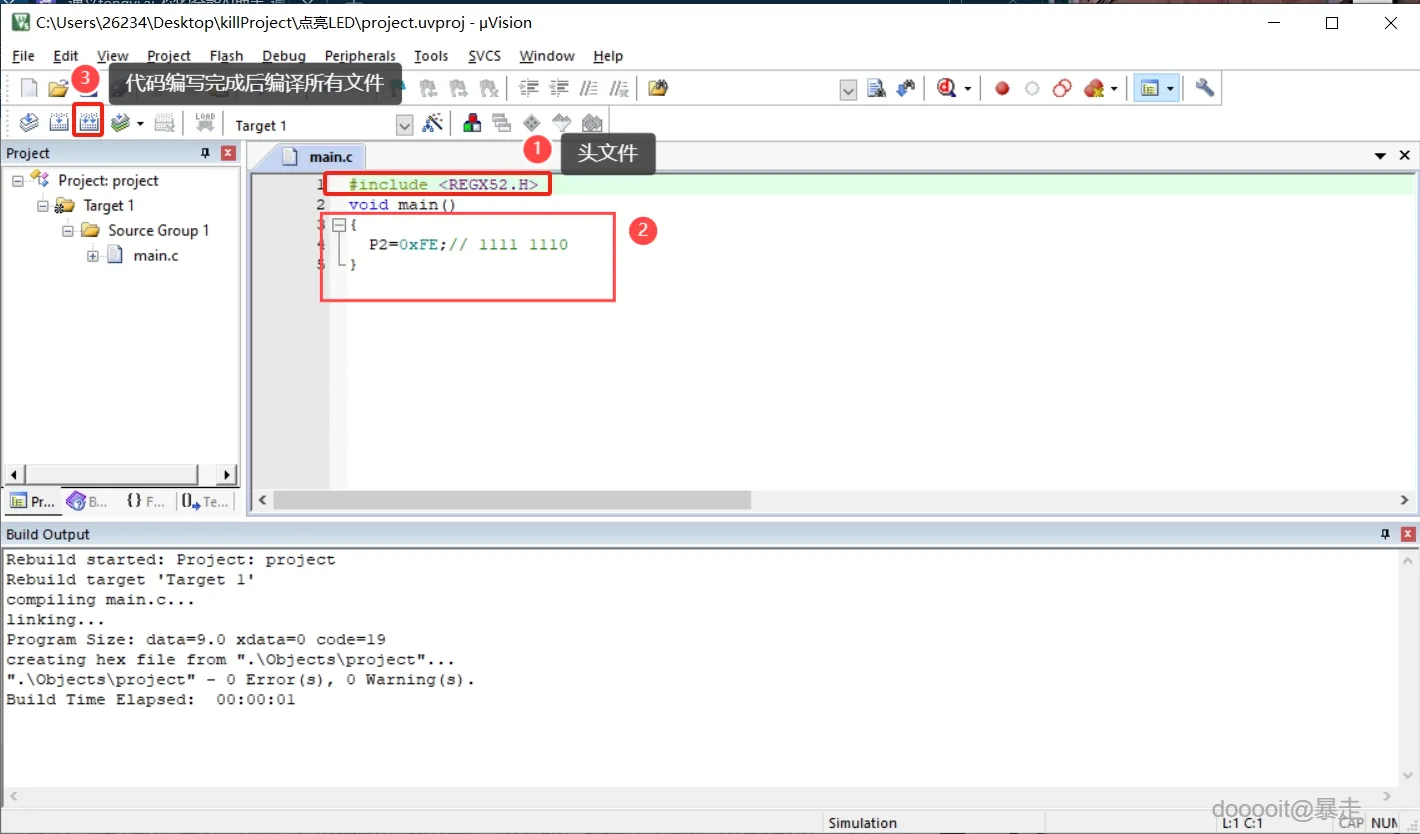Open the Manage Multi-Project Workspace icon
1420x834 pixels.
502,123
